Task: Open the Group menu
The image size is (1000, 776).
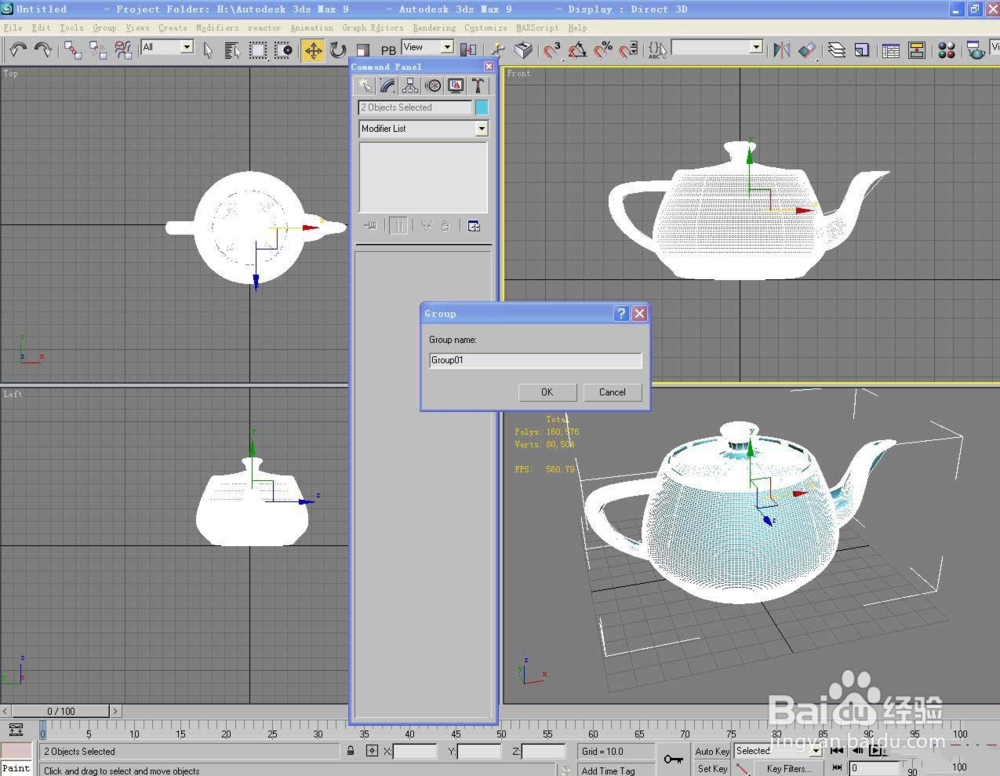Action: click(104, 28)
